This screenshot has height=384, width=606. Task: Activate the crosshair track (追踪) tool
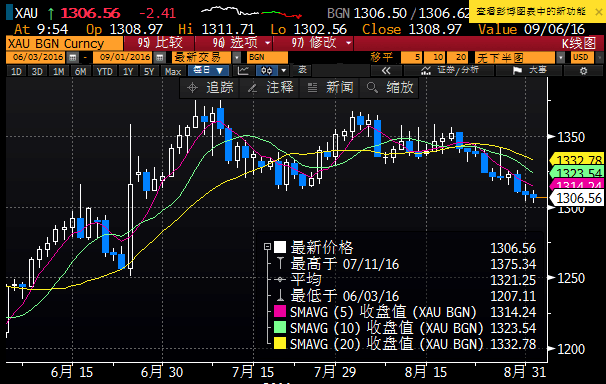coord(210,88)
